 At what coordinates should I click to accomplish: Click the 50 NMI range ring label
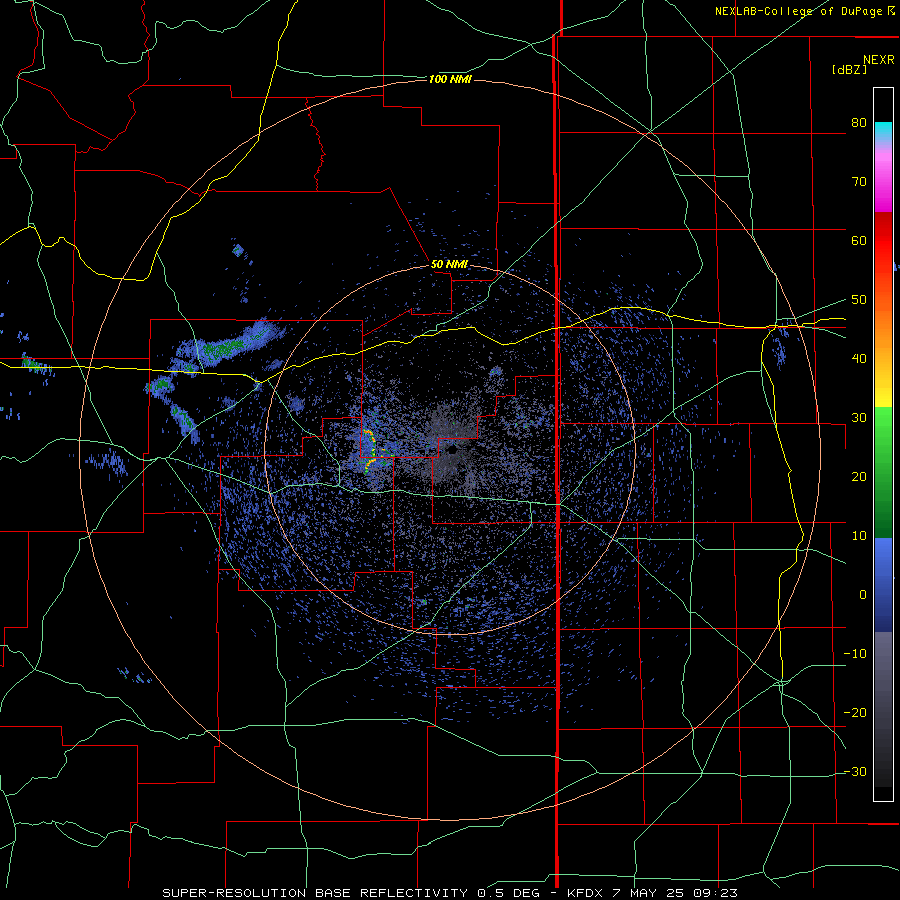click(x=449, y=265)
